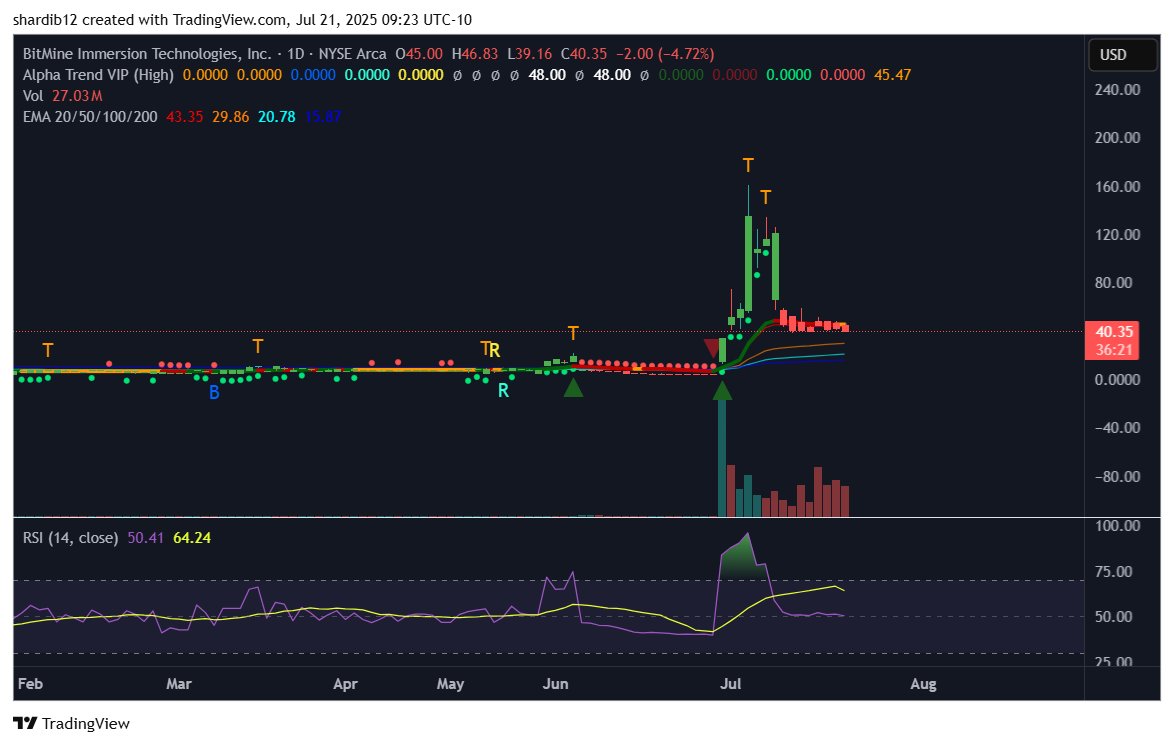Click the orange T marker above Jun

(x=573, y=333)
